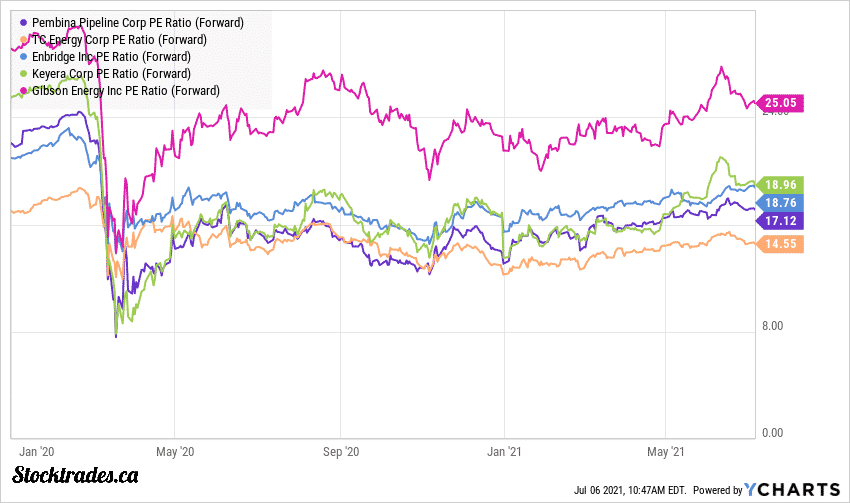Screen dimensions: 850x503
Task: Select the Enbridge Inc PE Ratio legend label
Action: pos(125,57)
